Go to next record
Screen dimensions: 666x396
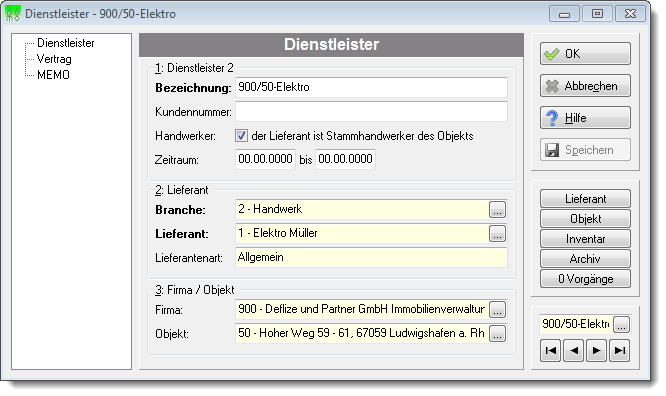(597, 351)
